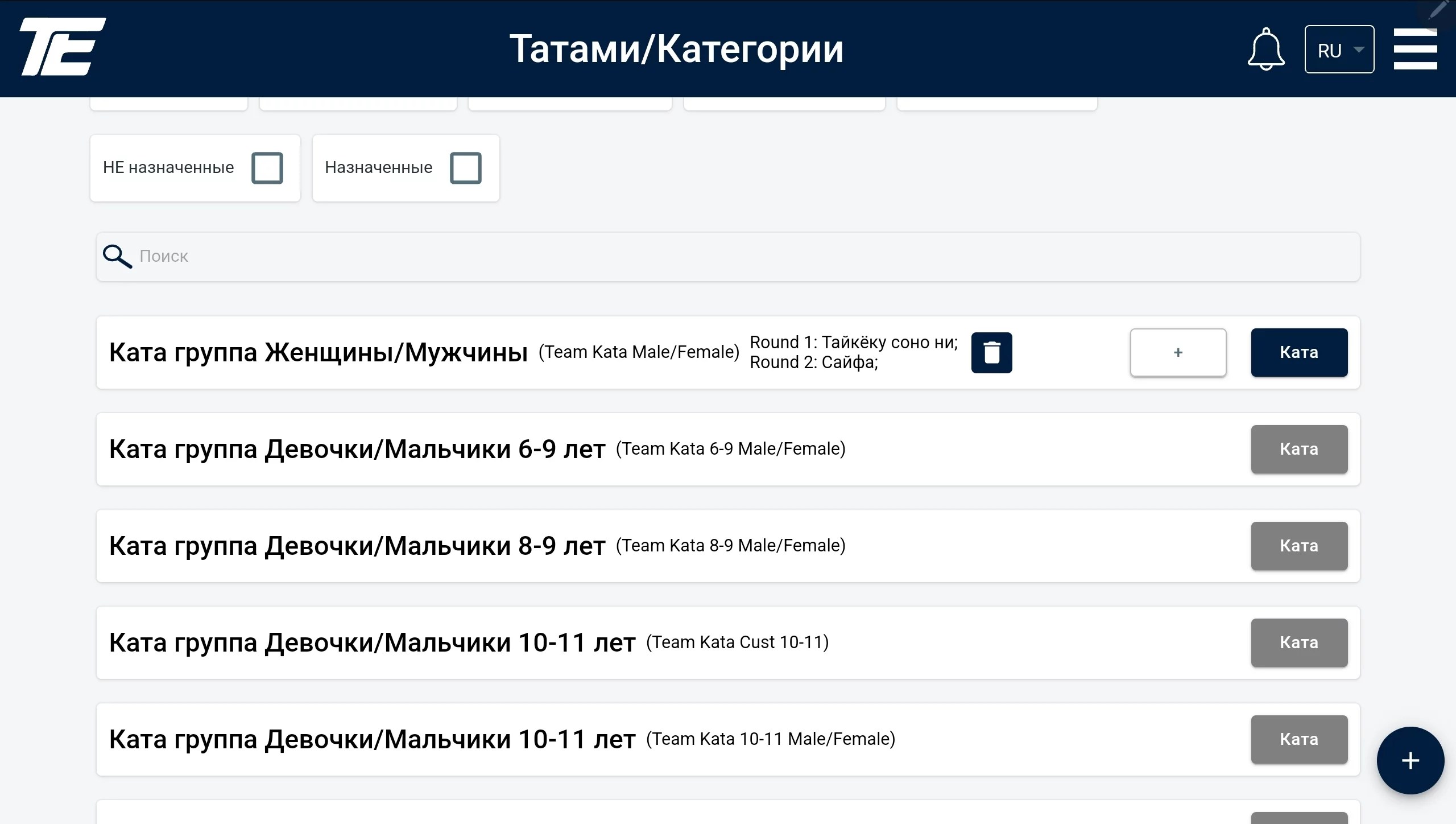Open the hamburger menu
The width and height of the screenshot is (1456, 824).
[x=1415, y=49]
